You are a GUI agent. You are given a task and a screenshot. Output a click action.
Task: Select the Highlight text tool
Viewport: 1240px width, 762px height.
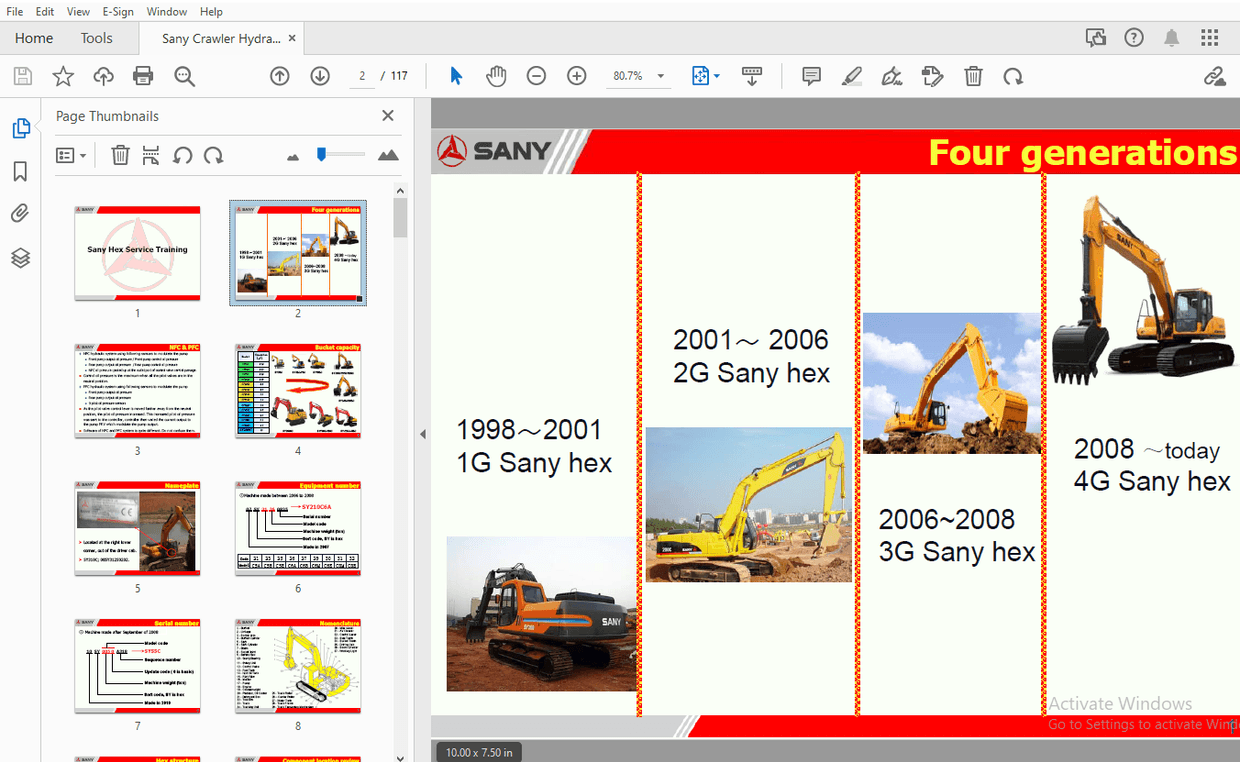coord(851,75)
